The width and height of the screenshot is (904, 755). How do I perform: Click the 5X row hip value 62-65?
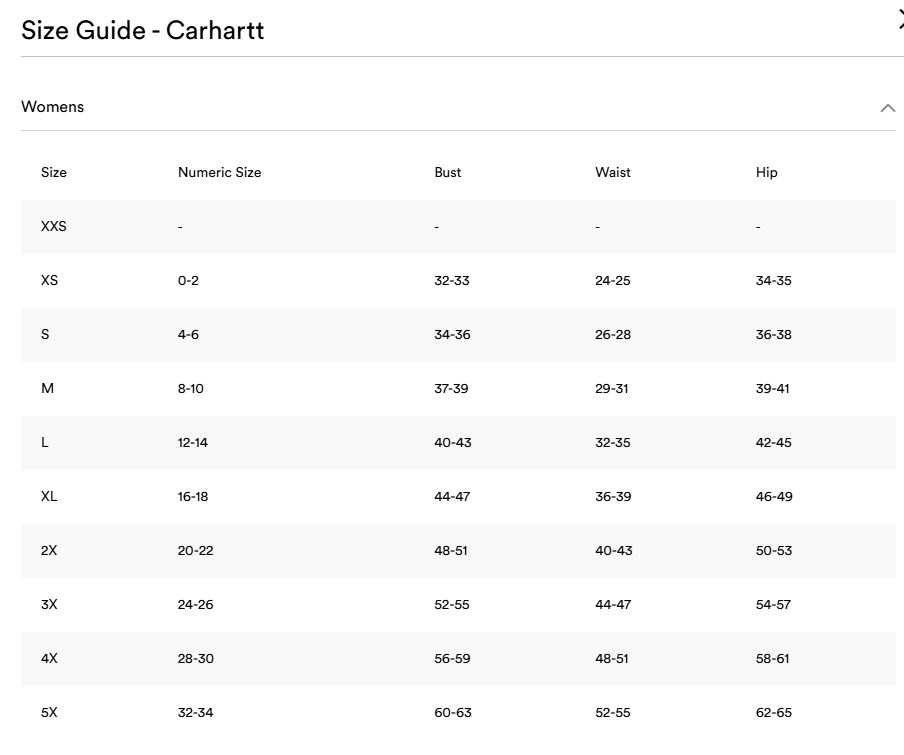tap(773, 712)
